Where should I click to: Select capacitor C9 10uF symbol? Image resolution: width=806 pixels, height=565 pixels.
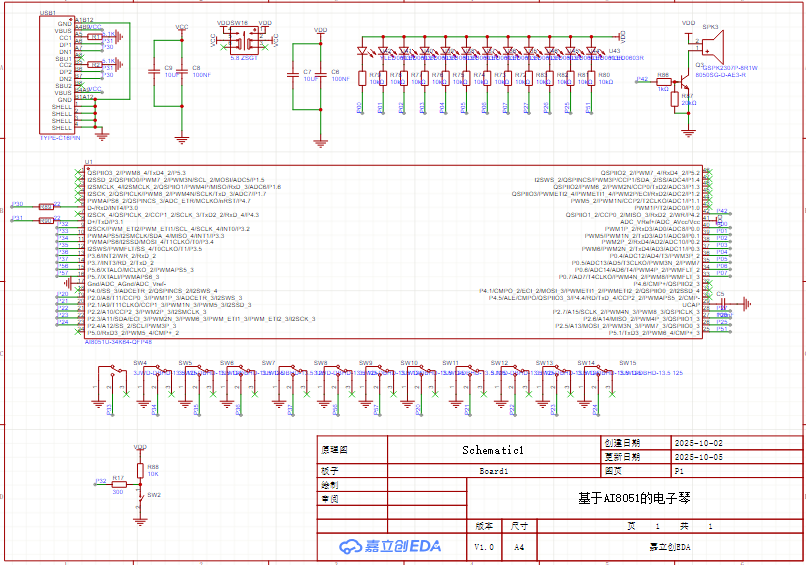tap(154, 71)
